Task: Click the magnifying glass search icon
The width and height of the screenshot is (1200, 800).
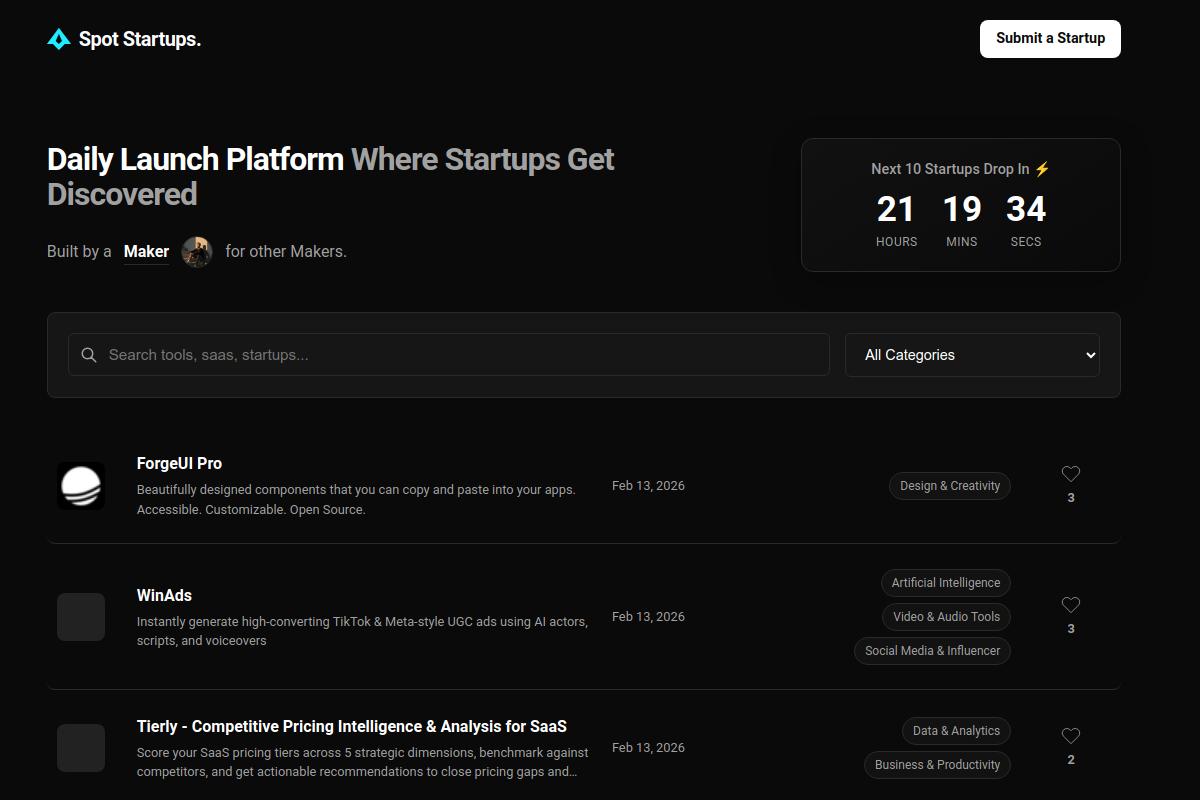Action: click(88, 354)
